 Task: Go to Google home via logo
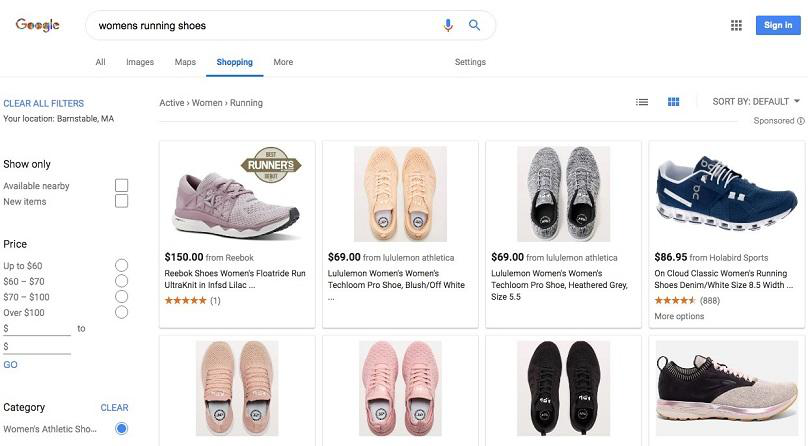coord(38,25)
